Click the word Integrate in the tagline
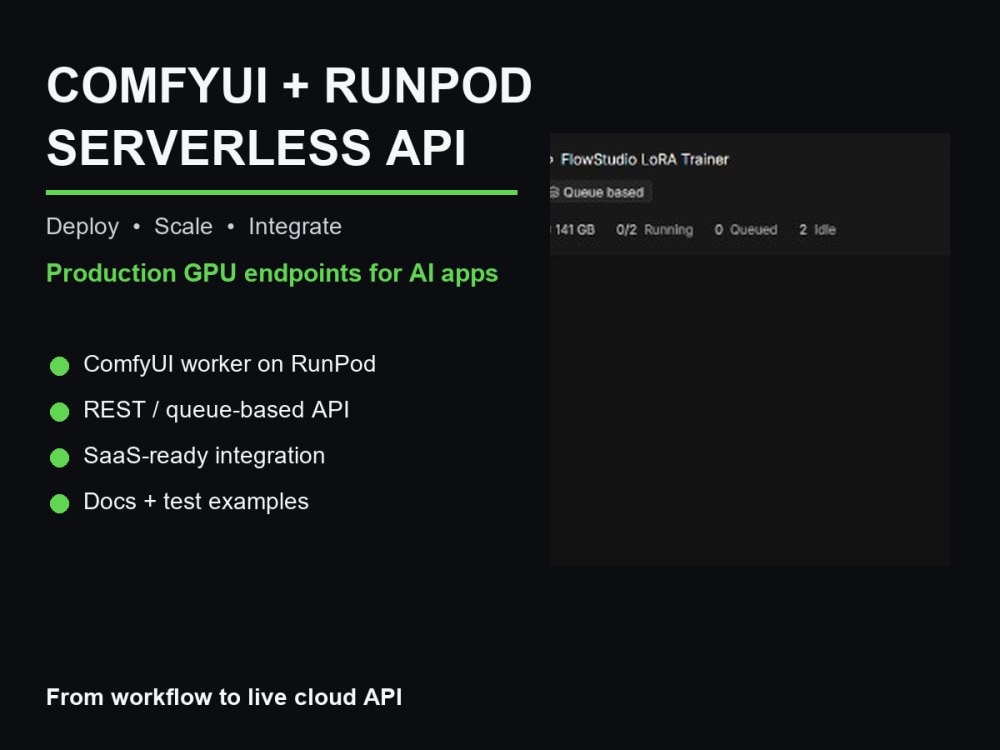 295,227
